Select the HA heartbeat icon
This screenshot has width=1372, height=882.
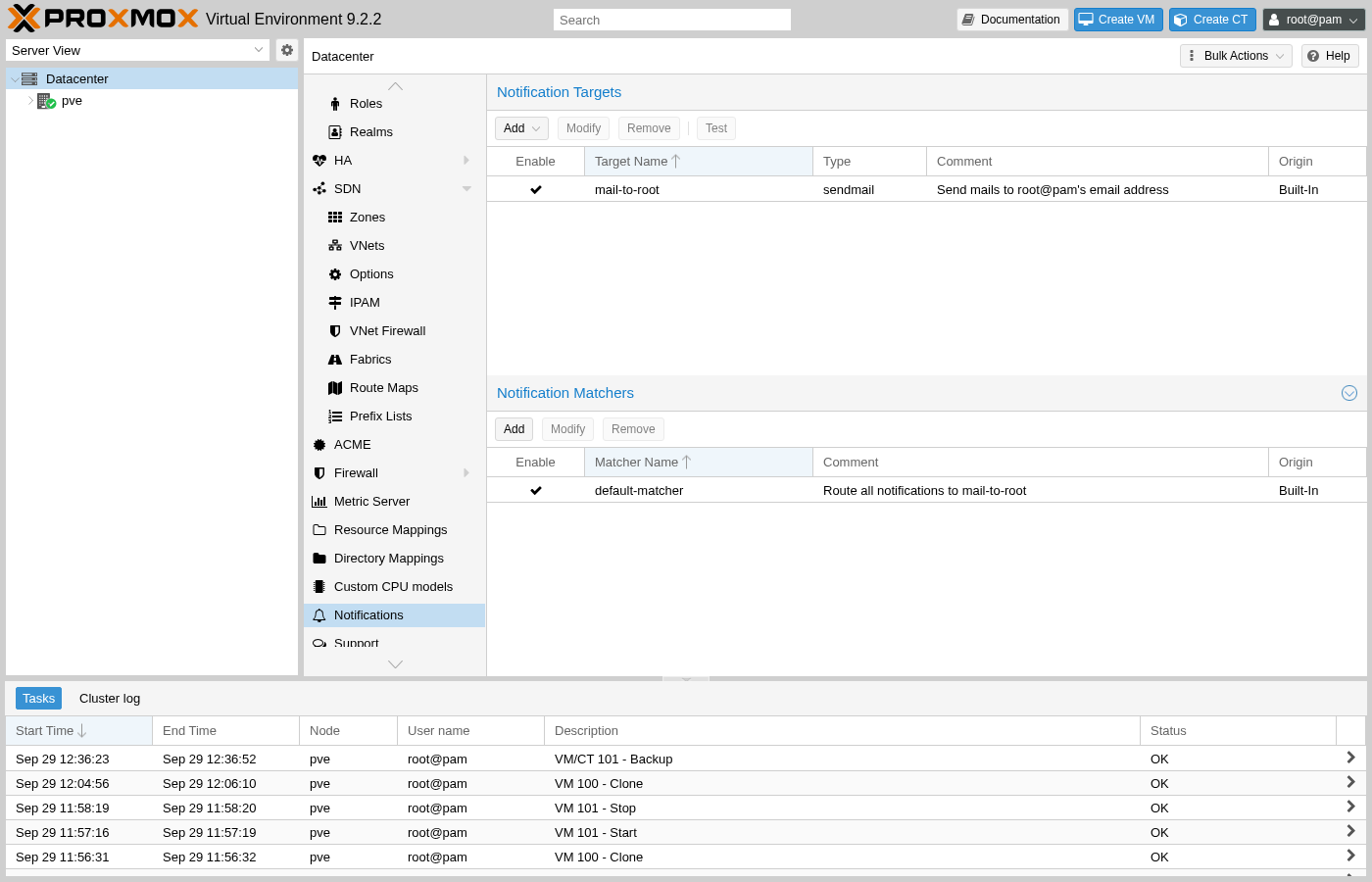319,161
